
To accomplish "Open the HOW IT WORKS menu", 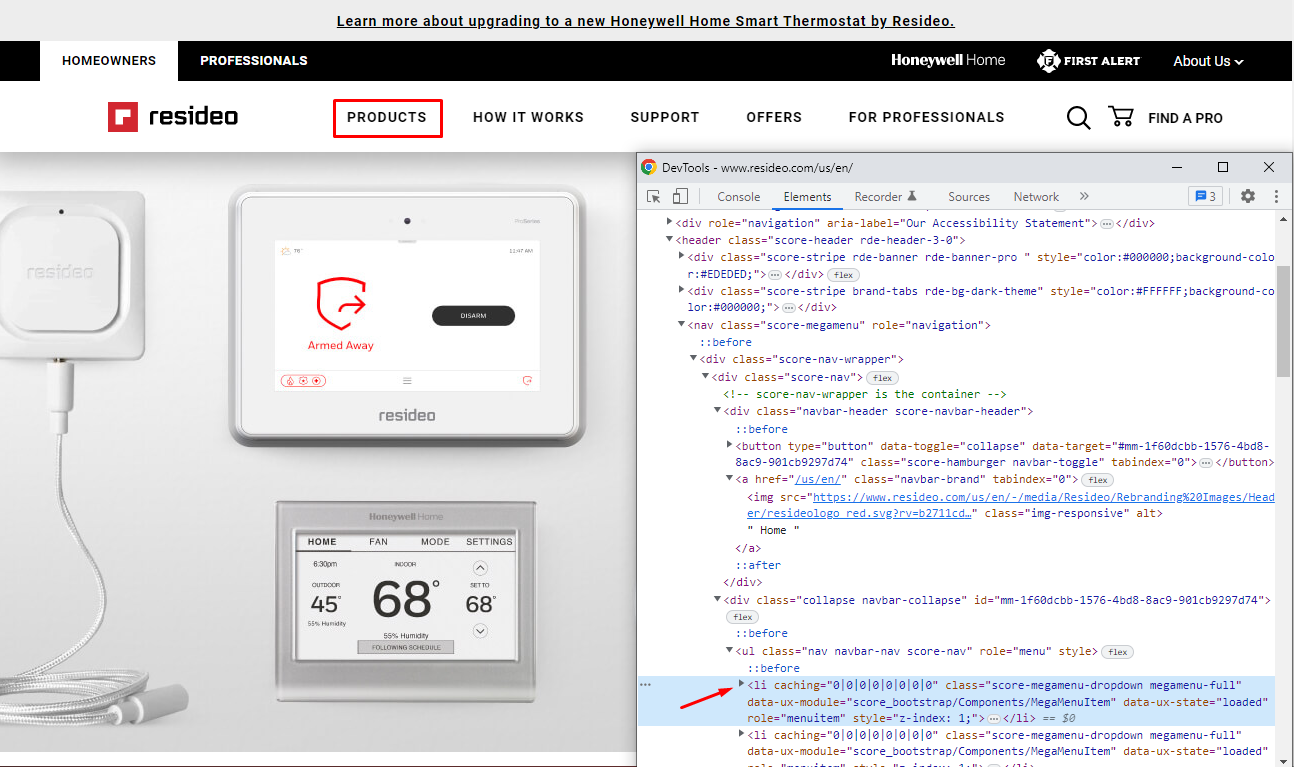I will pyautogui.click(x=528, y=118).
